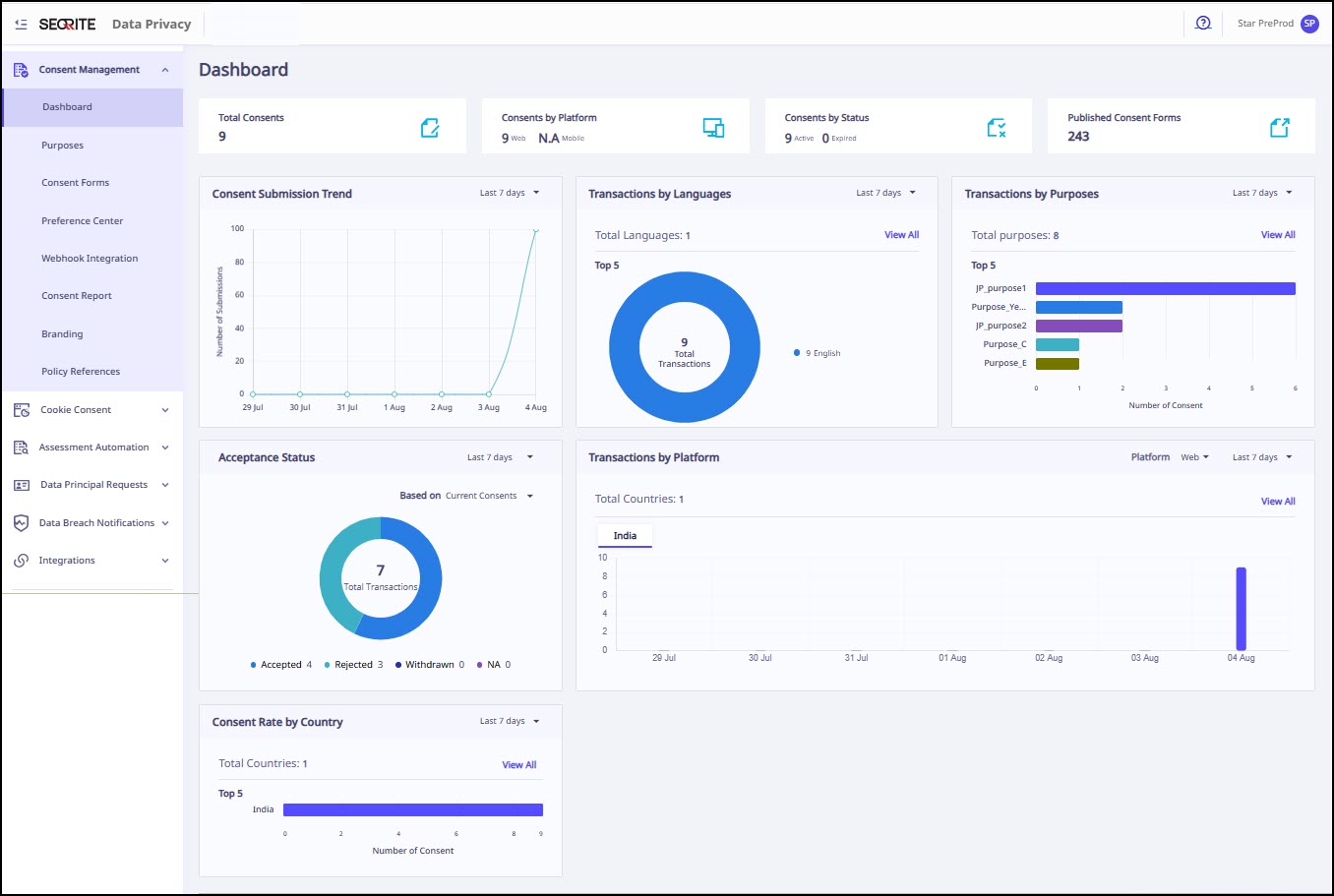Screen dimensions: 1334x896
Task: Click the Cookie Consent sidebar icon
Action: pos(22,410)
